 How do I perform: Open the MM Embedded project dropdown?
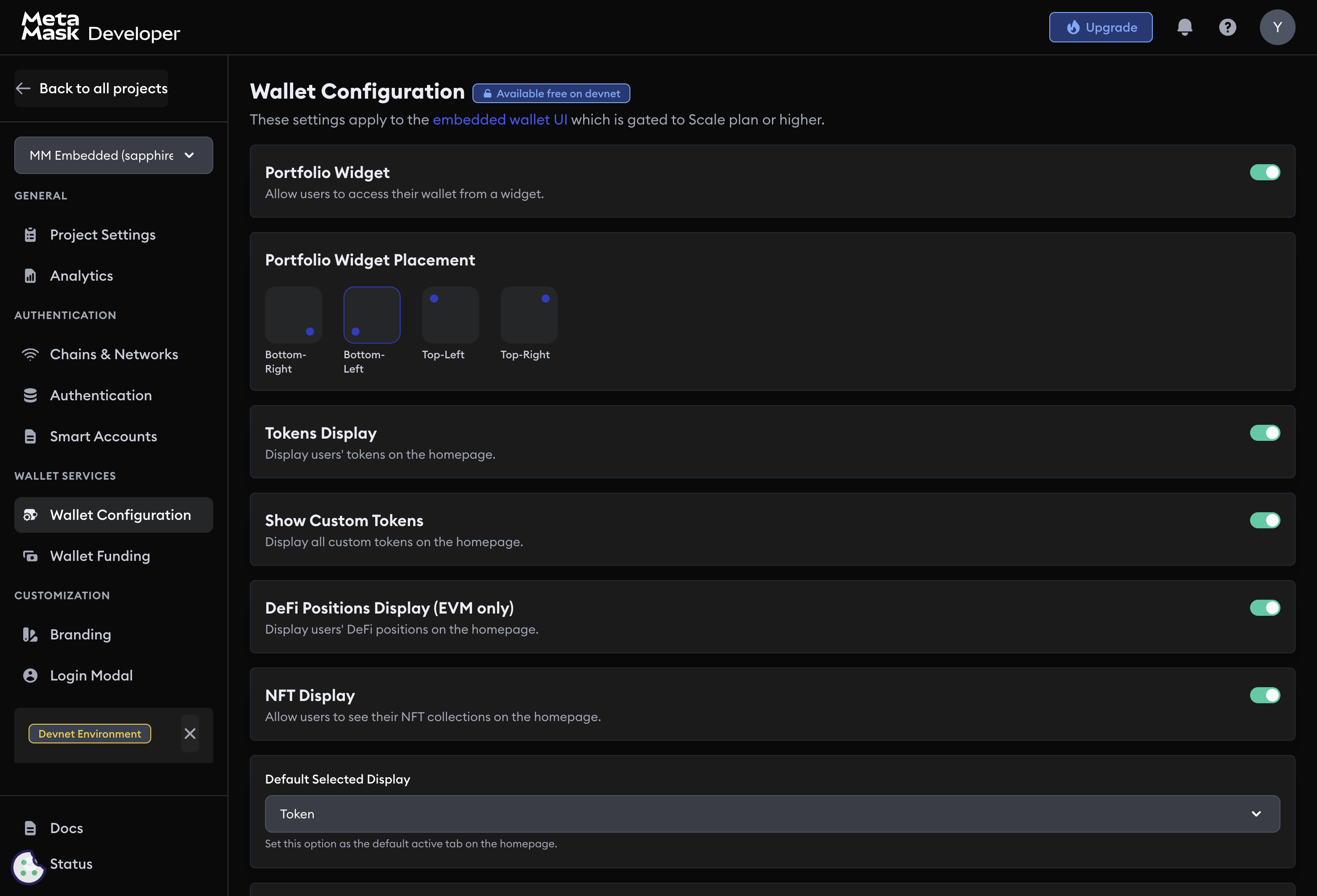tap(113, 155)
